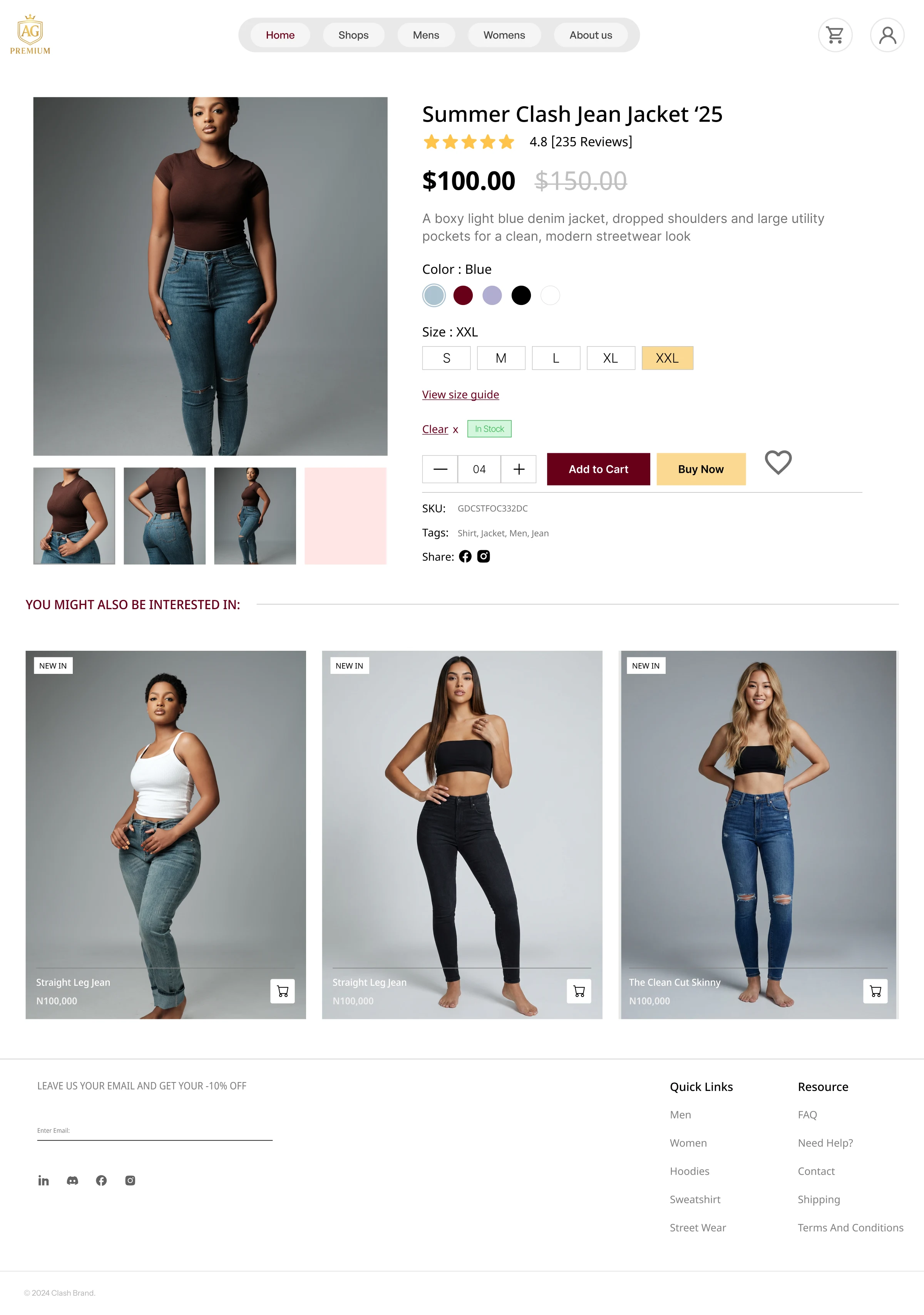This screenshot has height=1315, width=924.
Task: Open the user account profile icon
Action: [887, 35]
